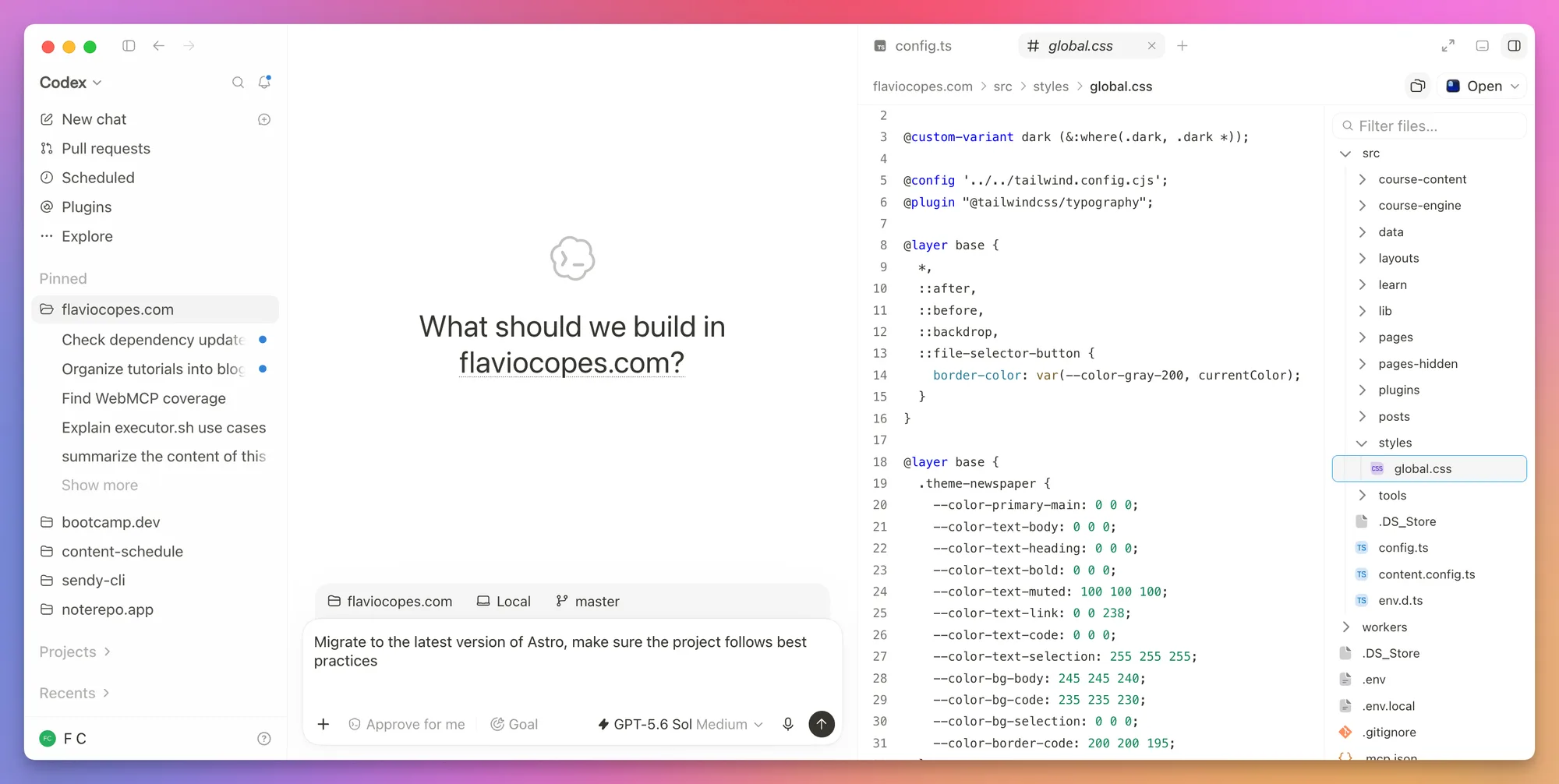Click the Plugins icon in sidebar
The image size is (1559, 784).
coord(47,207)
